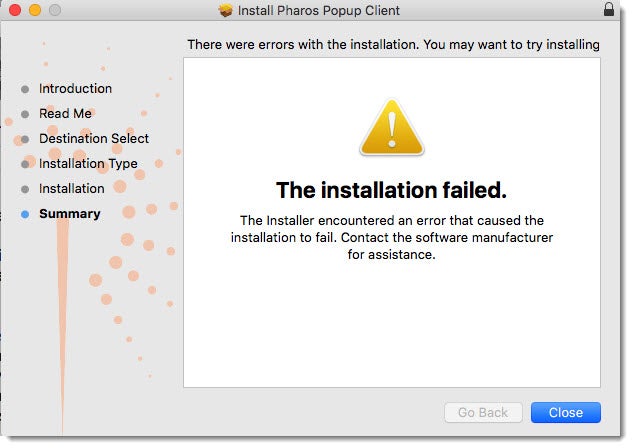Select the bold Summary step
Viewport: 632px width, 448px height.
[x=69, y=214]
